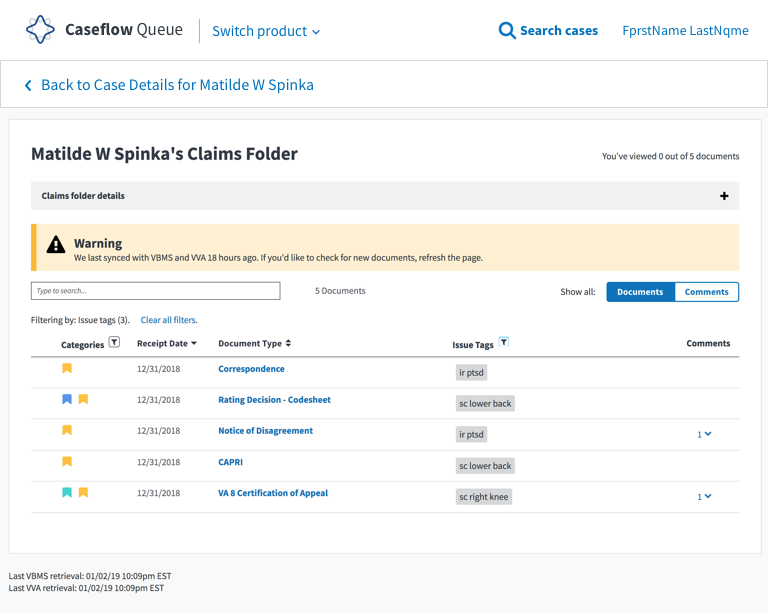This screenshot has height=613, width=768.
Task: Click Notice of Disagreement yellow bookmark icon
Action: [x=67, y=430]
